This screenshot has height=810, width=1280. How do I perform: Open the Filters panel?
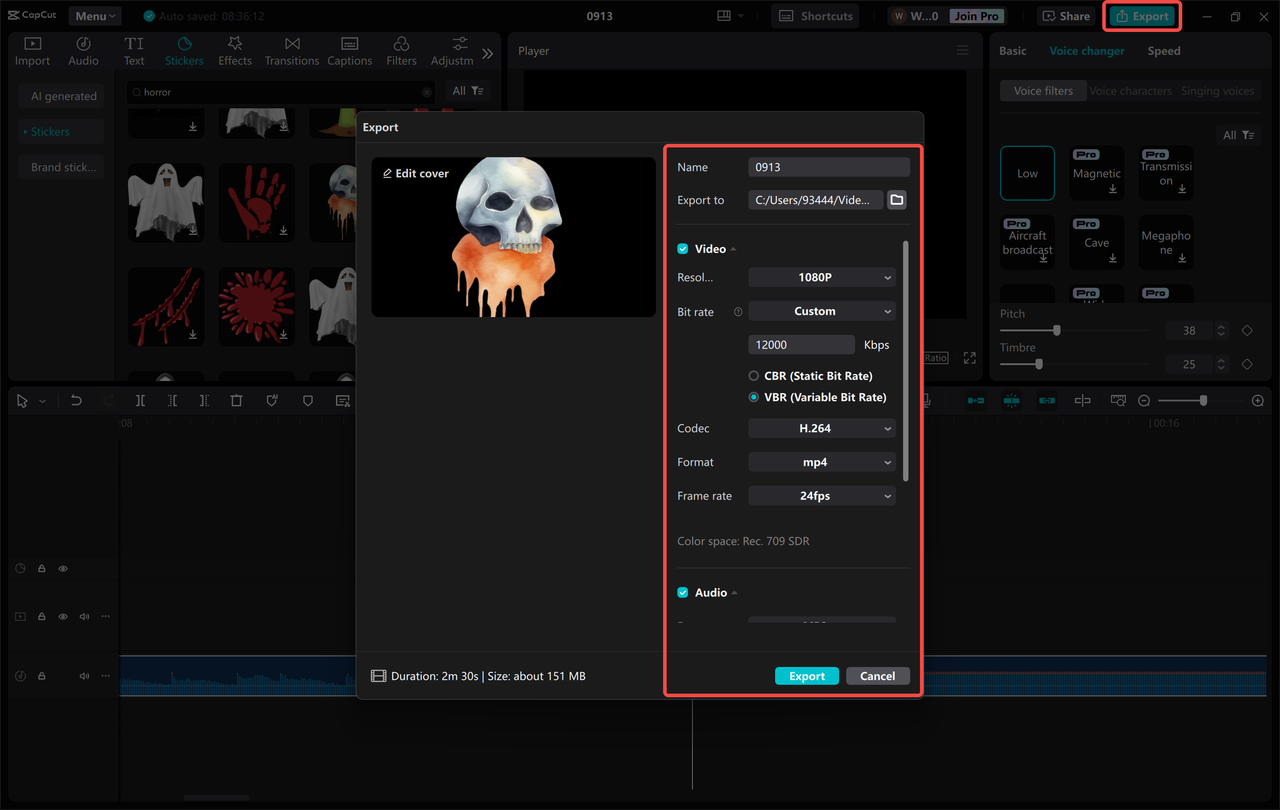pos(401,50)
